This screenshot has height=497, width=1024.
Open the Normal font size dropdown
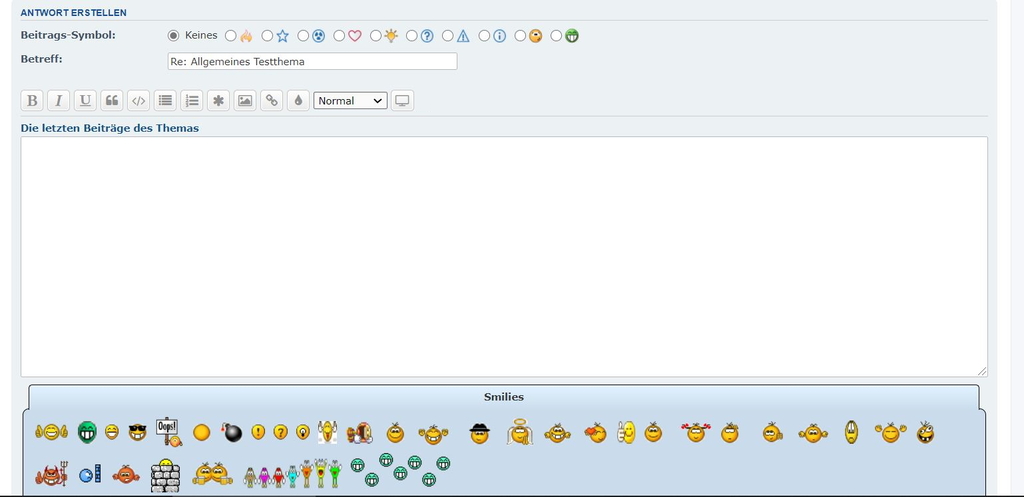click(350, 101)
